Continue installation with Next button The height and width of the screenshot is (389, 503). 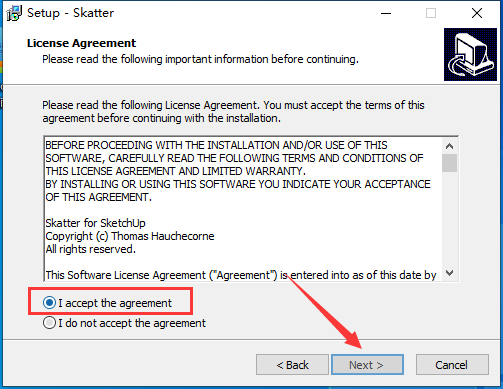(367, 365)
